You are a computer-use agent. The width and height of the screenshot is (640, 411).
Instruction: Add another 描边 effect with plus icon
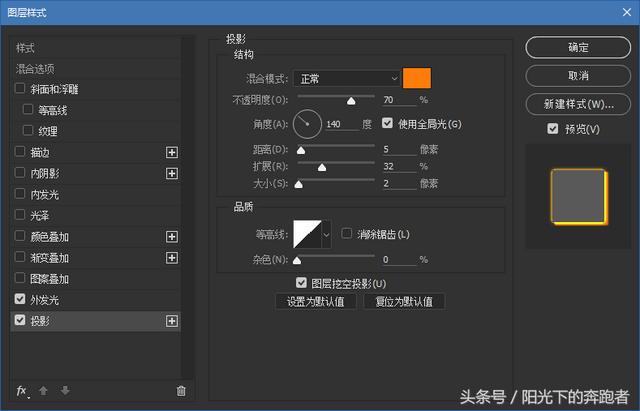point(172,153)
